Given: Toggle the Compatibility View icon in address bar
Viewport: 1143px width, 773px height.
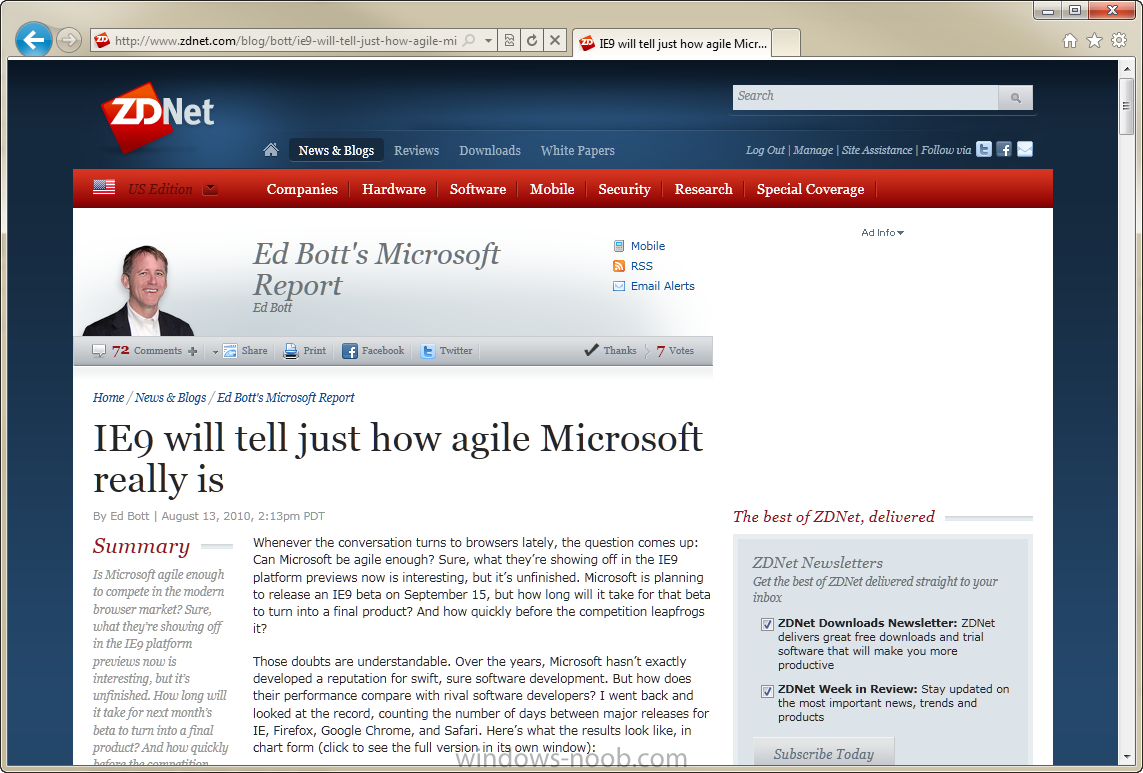Looking at the screenshot, I should [x=510, y=40].
